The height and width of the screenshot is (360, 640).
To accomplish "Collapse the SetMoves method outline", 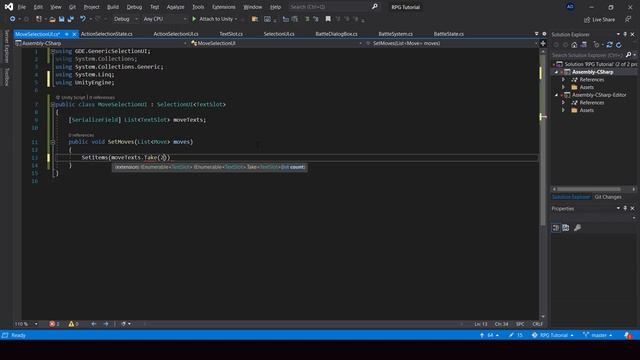I will [53, 142].
